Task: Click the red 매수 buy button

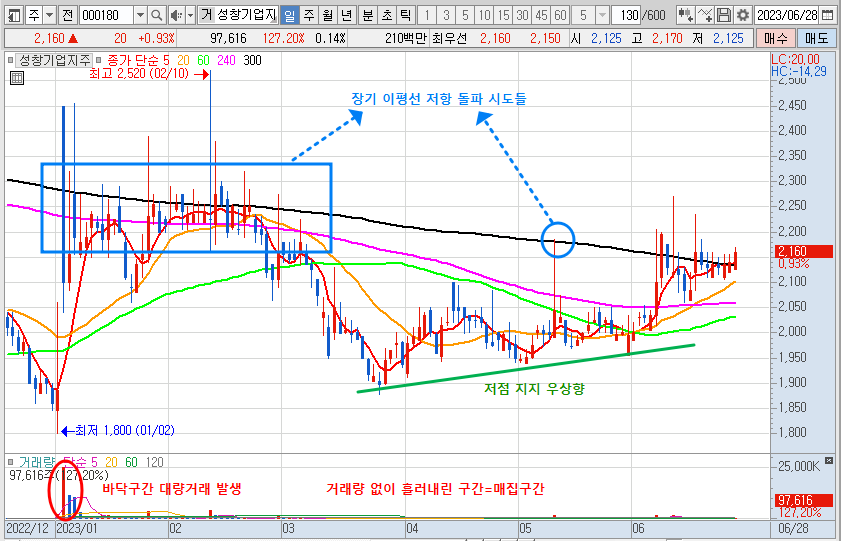Action: tap(775, 38)
